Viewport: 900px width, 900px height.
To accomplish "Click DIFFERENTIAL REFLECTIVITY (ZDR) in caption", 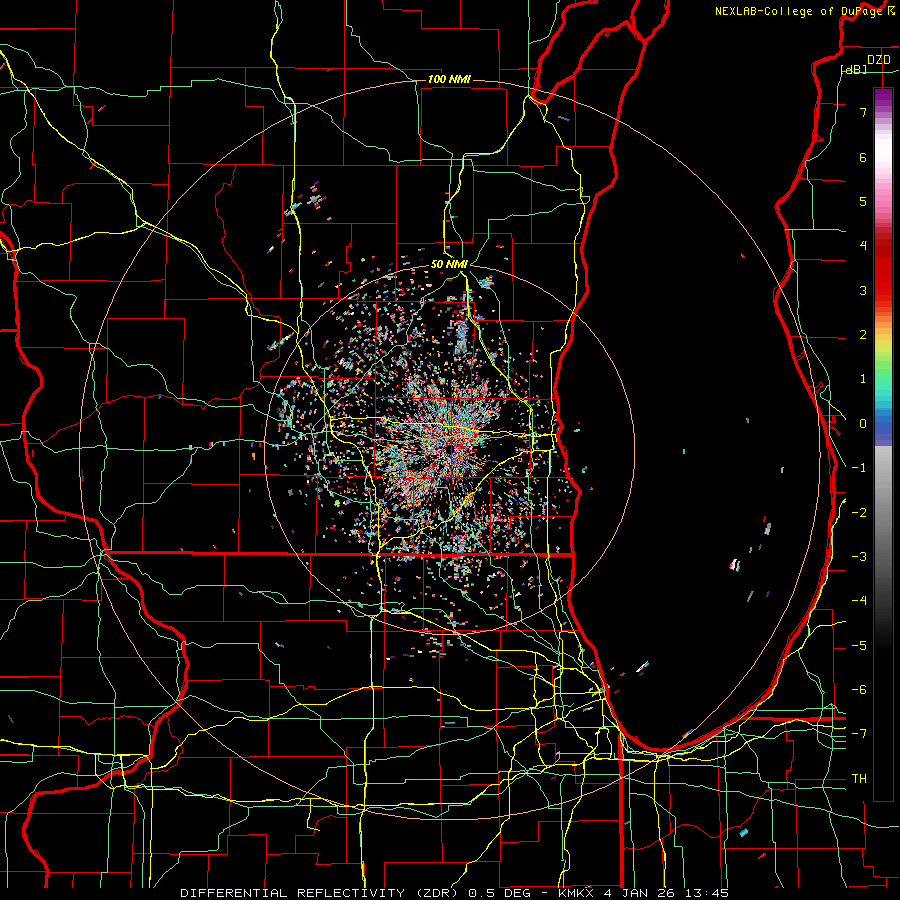I will click(x=318, y=893).
